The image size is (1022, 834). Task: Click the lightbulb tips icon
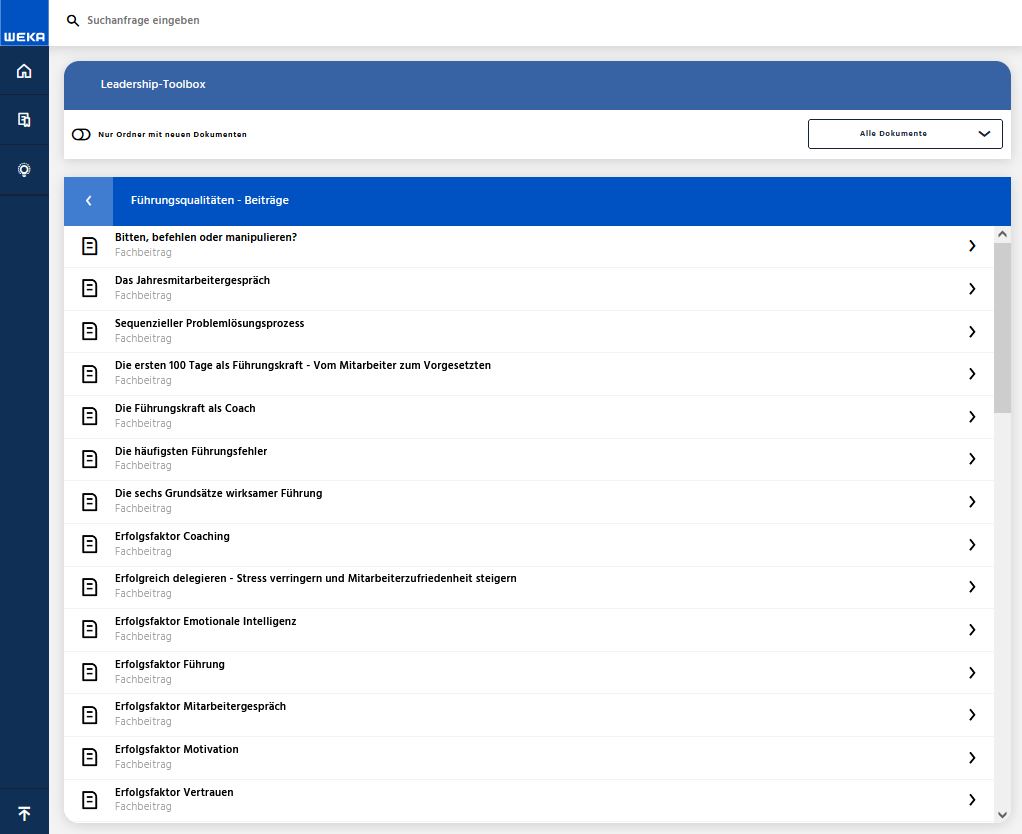24,170
